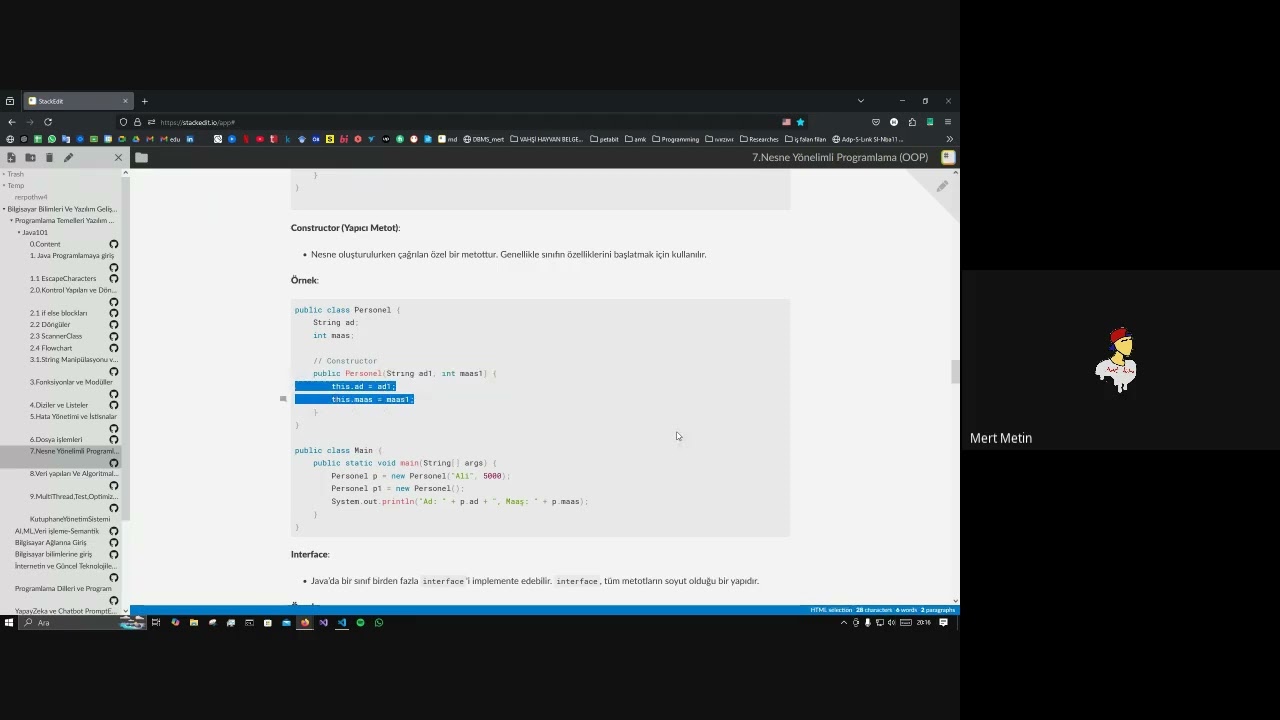Click the comment marker beside highlighted code
Image resolution: width=1280 pixels, height=720 pixels.
click(283, 399)
